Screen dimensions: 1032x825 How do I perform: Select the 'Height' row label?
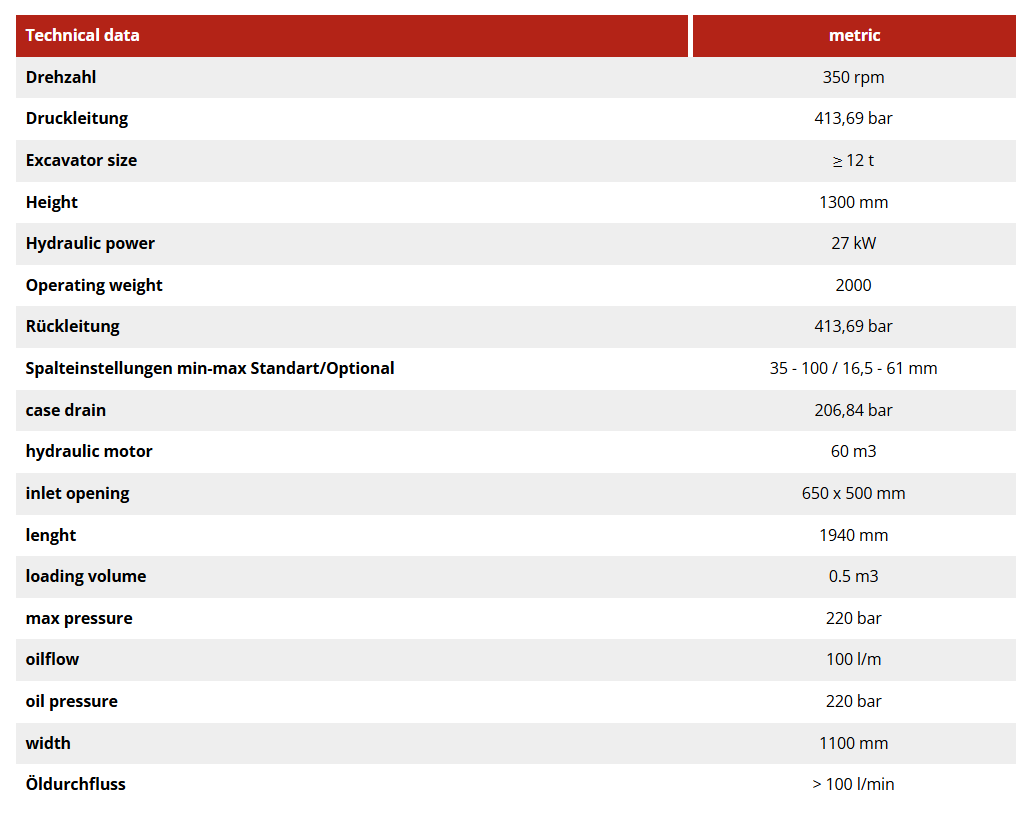[51, 202]
